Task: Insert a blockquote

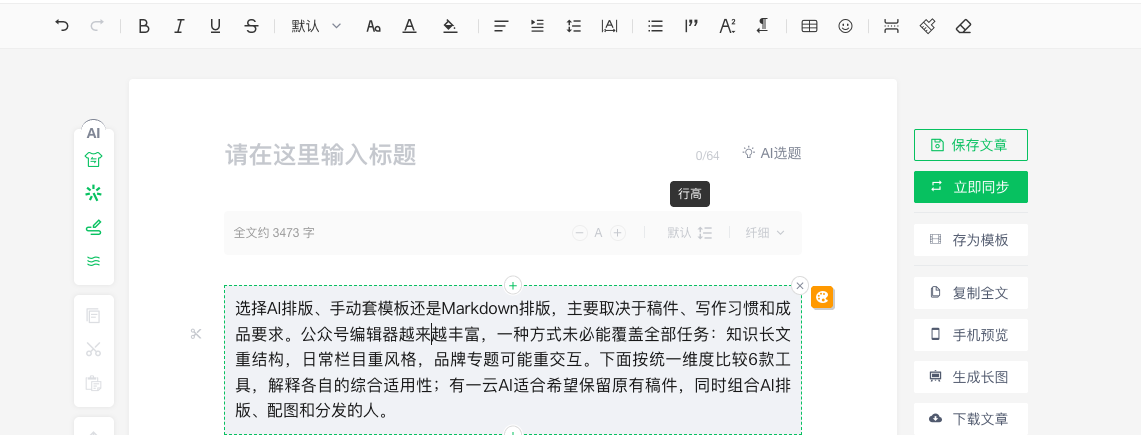Action: 691,26
